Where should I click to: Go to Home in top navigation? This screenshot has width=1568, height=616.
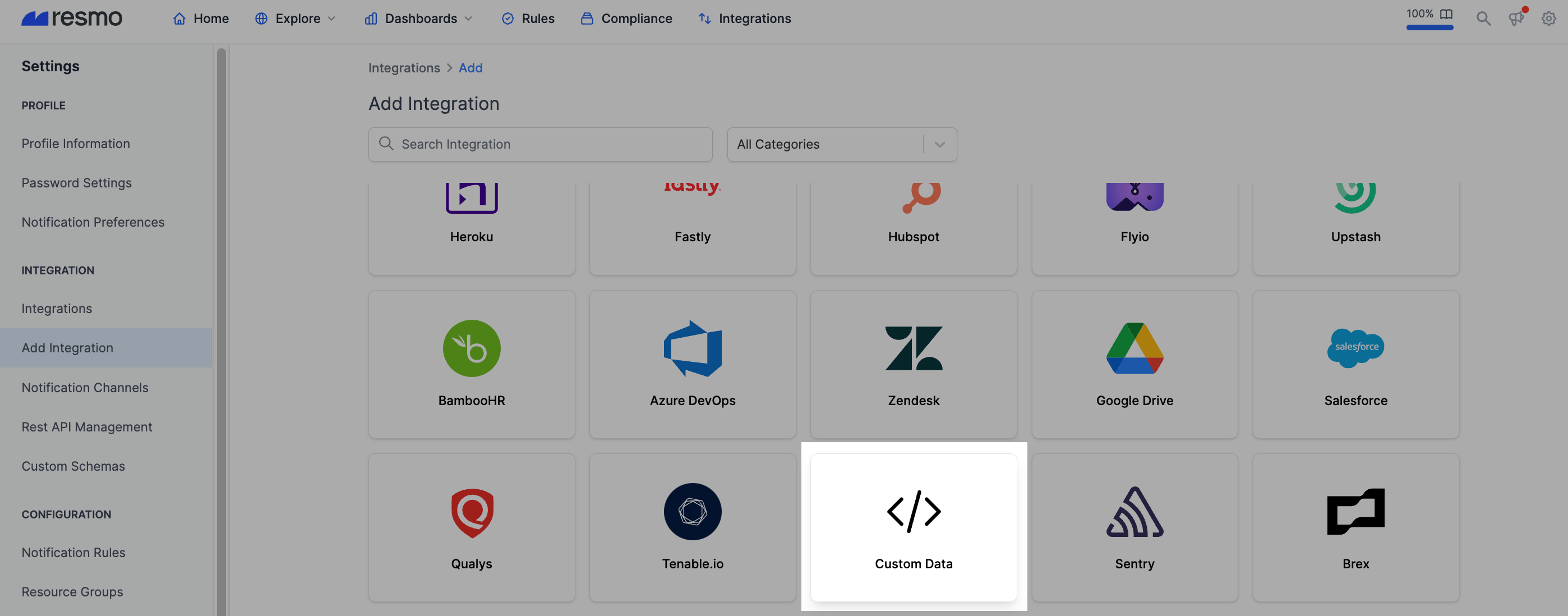[201, 19]
